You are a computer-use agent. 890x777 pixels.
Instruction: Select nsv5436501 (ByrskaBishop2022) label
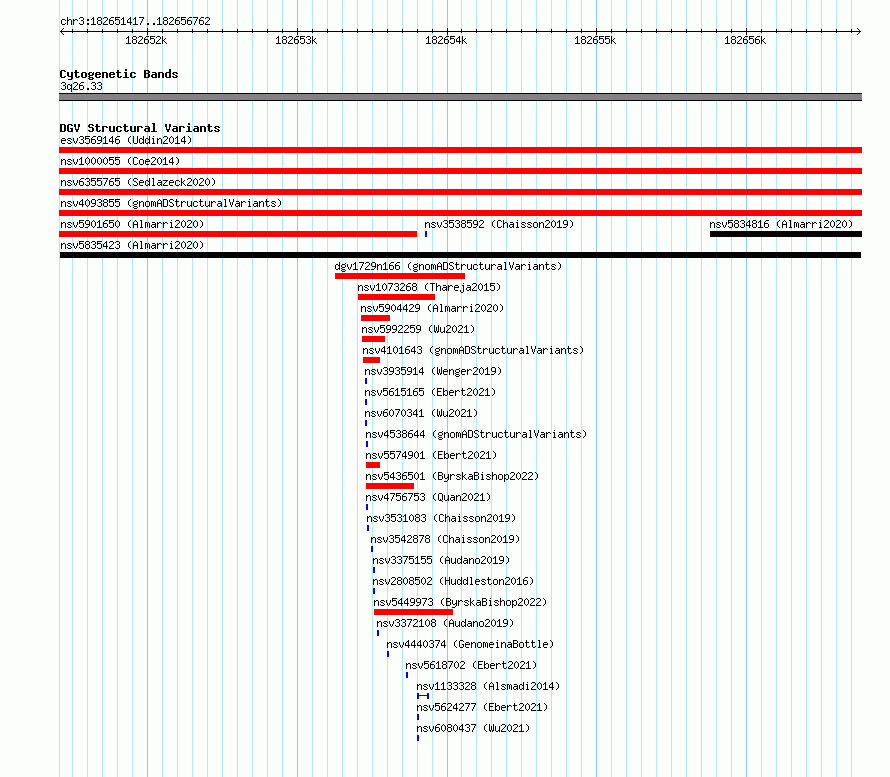pyautogui.click(x=452, y=476)
